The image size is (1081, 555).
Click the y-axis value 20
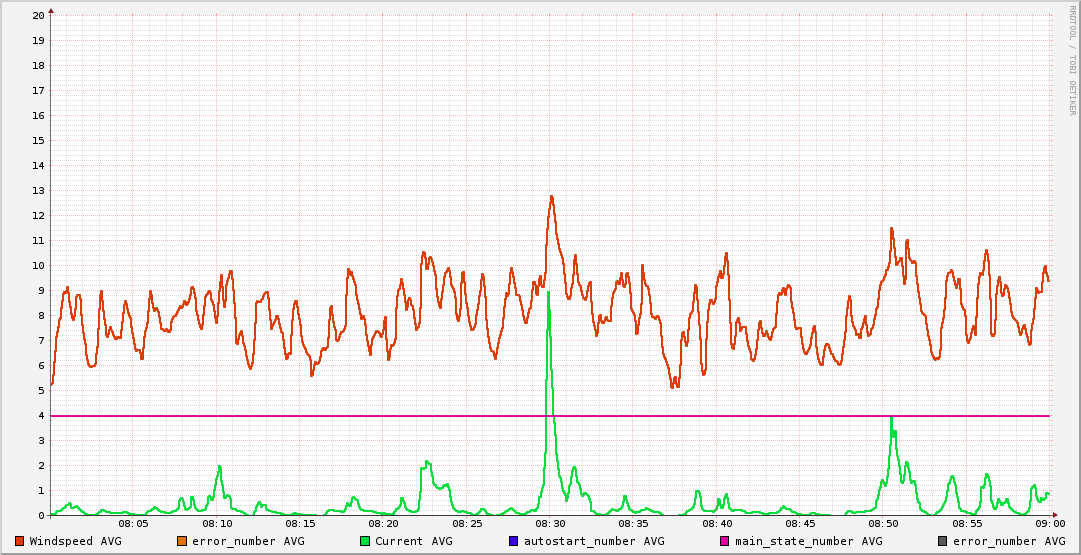coord(39,15)
